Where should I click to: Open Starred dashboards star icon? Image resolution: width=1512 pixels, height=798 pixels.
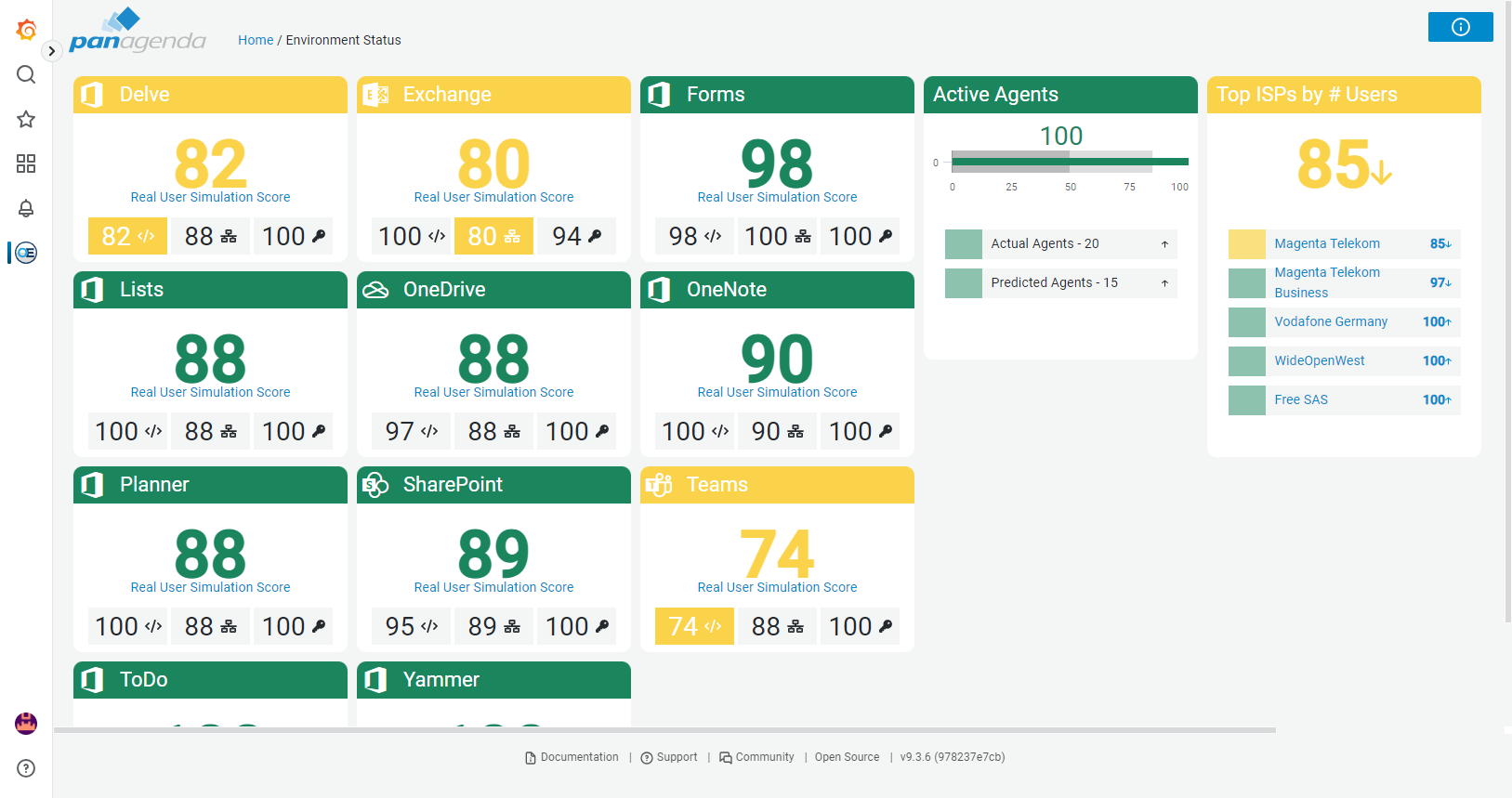click(26, 119)
